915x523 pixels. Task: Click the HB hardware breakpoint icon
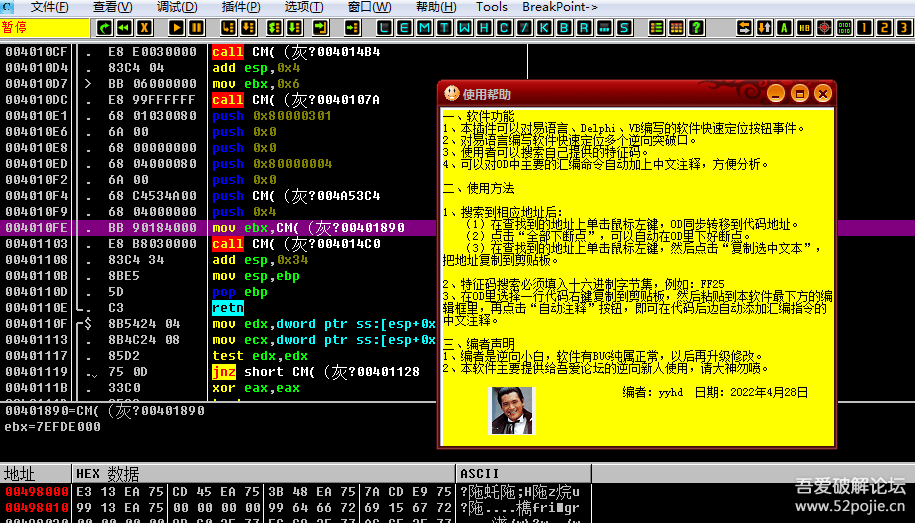point(804,27)
